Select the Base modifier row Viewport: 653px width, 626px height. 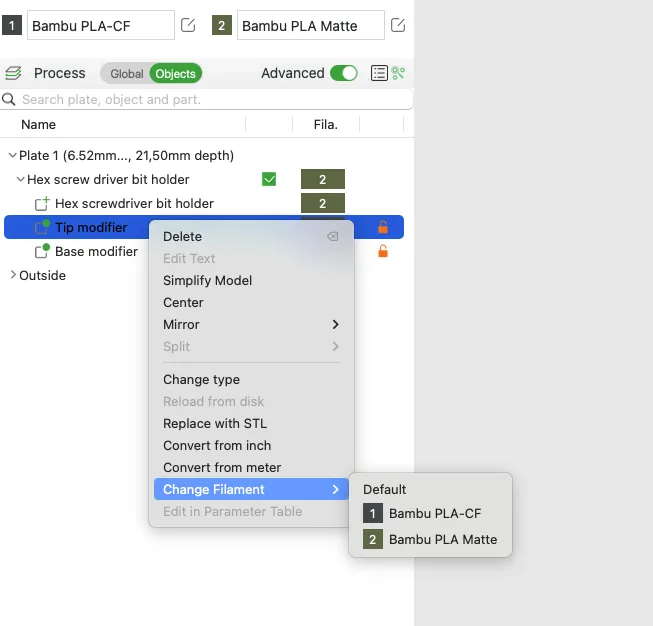(204, 251)
